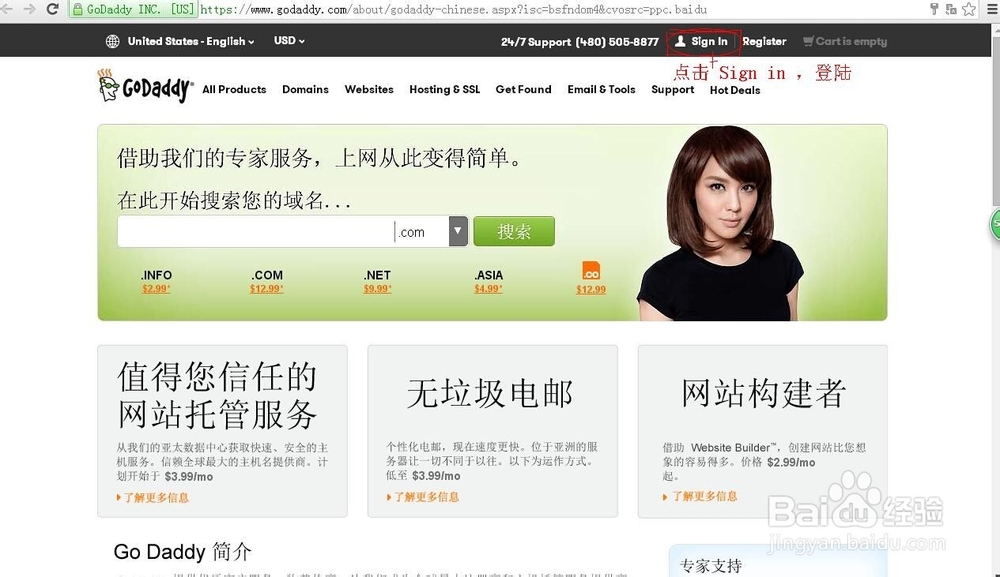
Task: Open the Hosting & SSL menu
Action: point(444,90)
